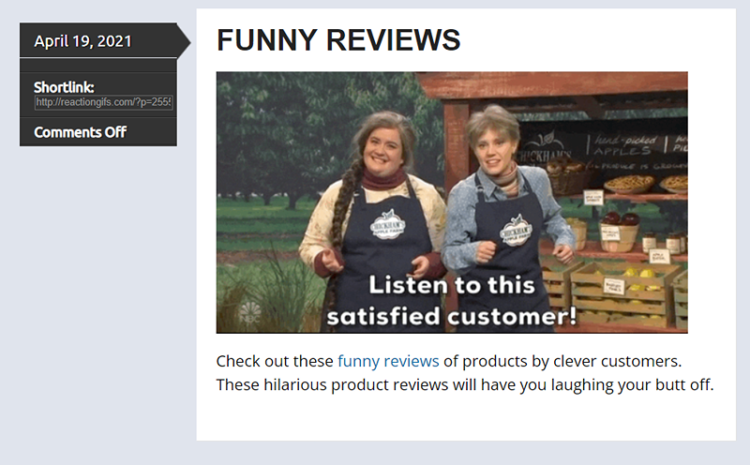
Task: Click the empty dark bar below the date
Action: pos(98,66)
